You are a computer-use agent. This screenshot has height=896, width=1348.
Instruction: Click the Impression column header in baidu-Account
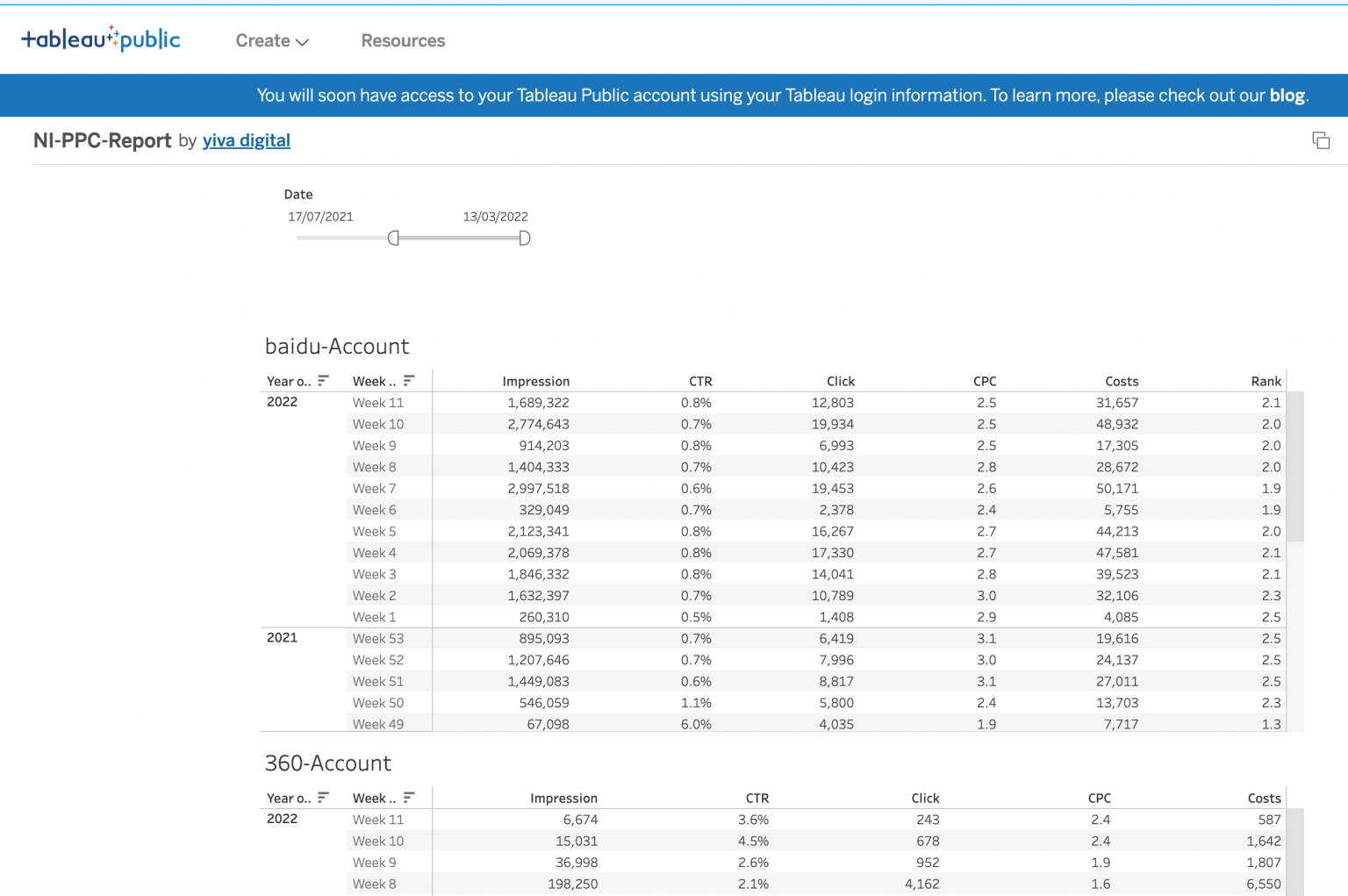(x=536, y=381)
